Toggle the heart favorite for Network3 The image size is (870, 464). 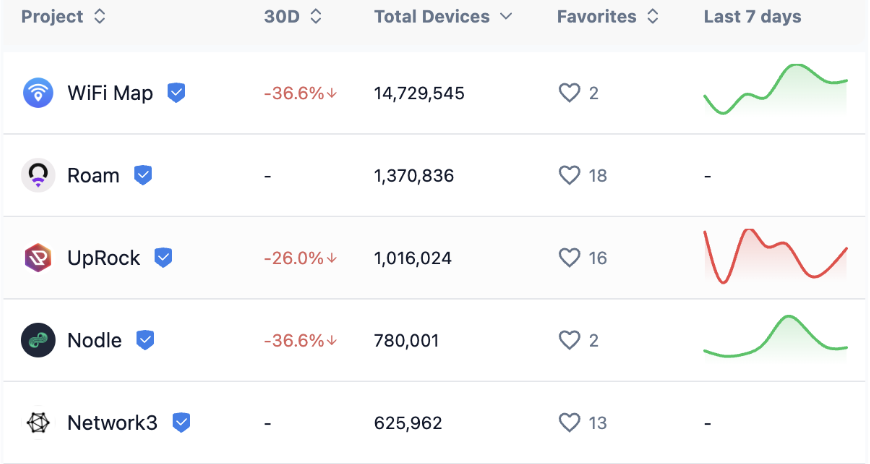(x=569, y=423)
